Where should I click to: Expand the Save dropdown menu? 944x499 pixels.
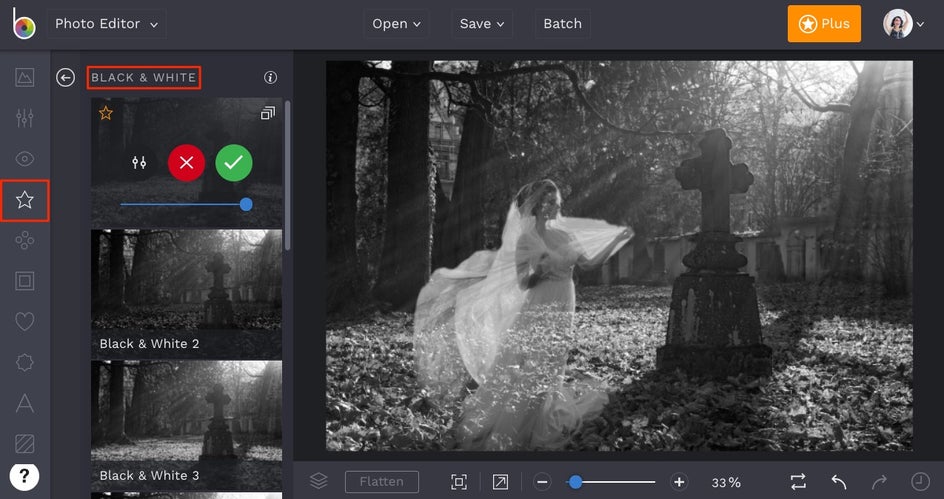(x=482, y=24)
